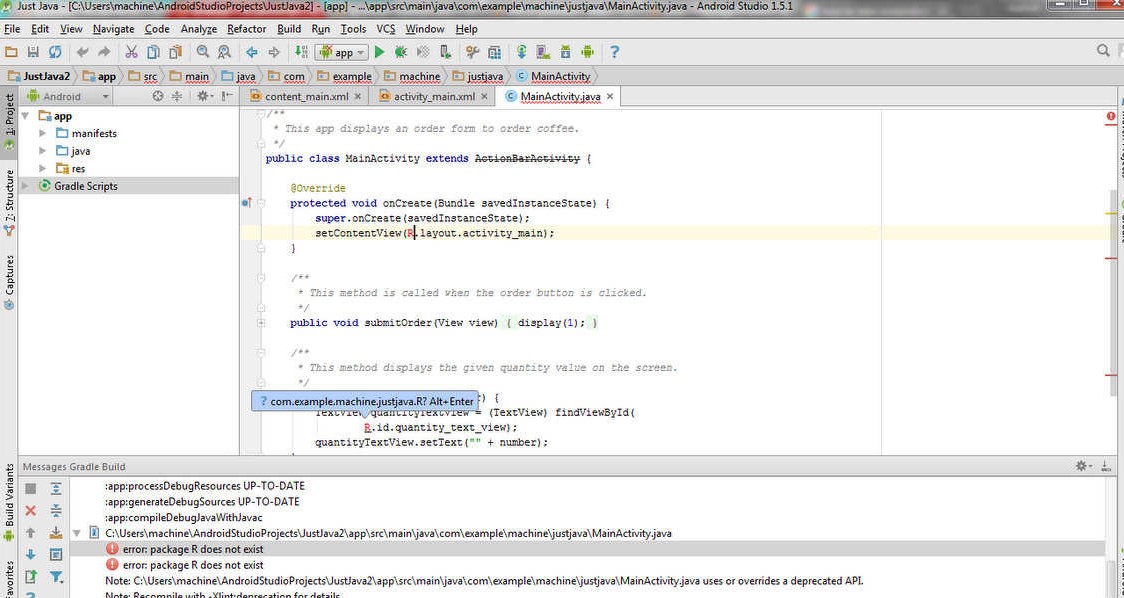Click the Save All toolbar icon
Image resolution: width=1124 pixels, height=598 pixels.
point(33,52)
